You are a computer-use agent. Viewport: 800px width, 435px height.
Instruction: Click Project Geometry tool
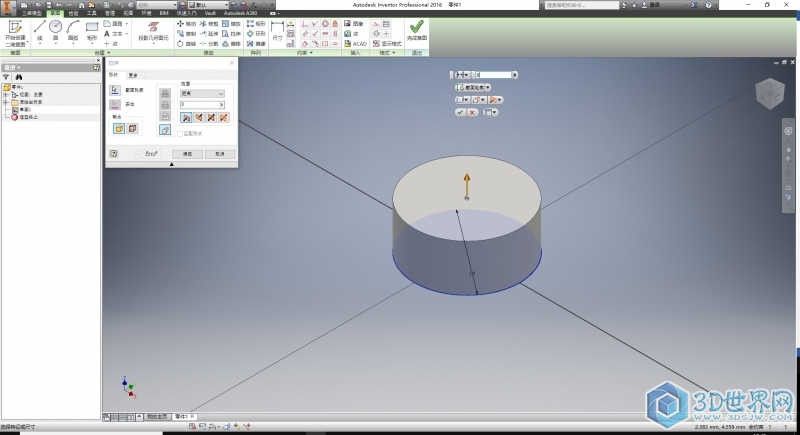click(154, 32)
